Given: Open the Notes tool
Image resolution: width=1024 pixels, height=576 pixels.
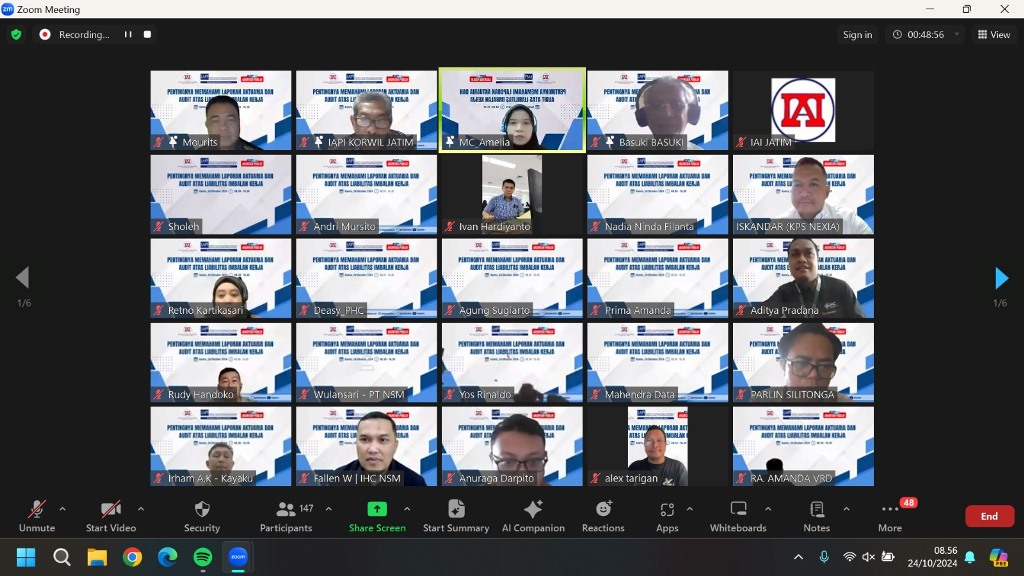Looking at the screenshot, I should pos(816,515).
